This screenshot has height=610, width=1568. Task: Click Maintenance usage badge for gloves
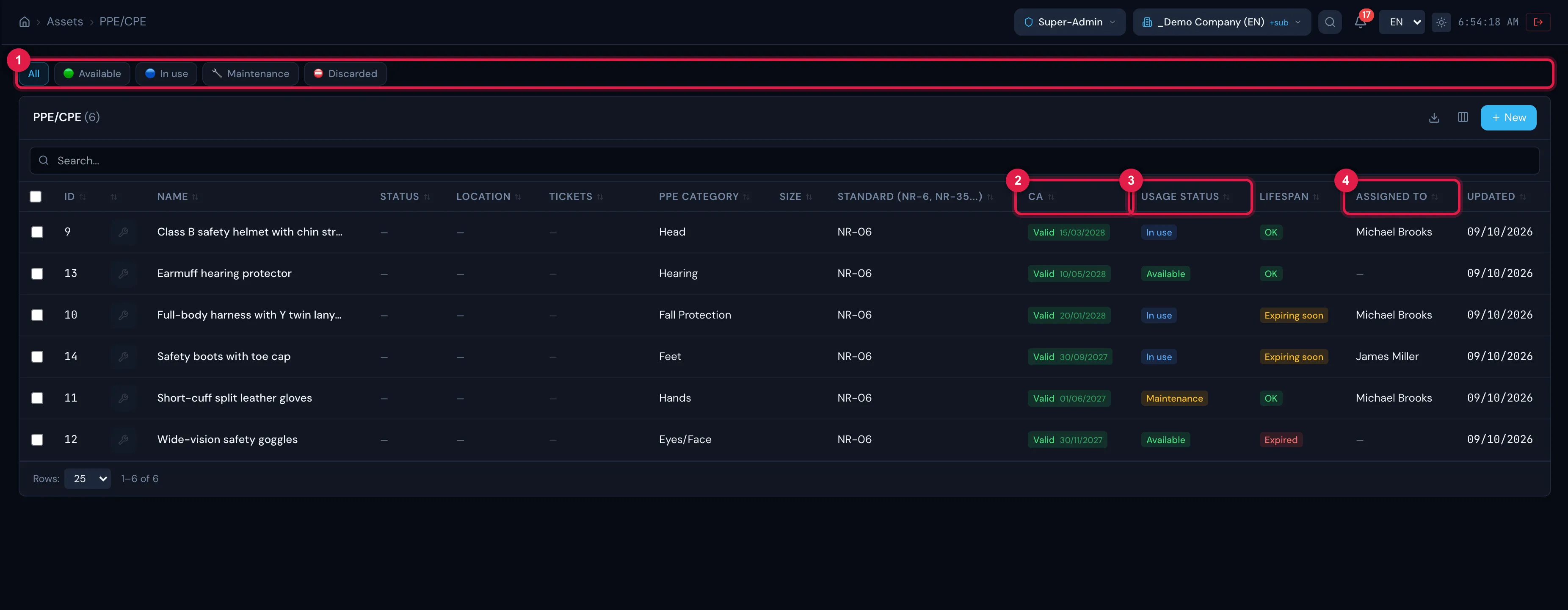click(1174, 399)
